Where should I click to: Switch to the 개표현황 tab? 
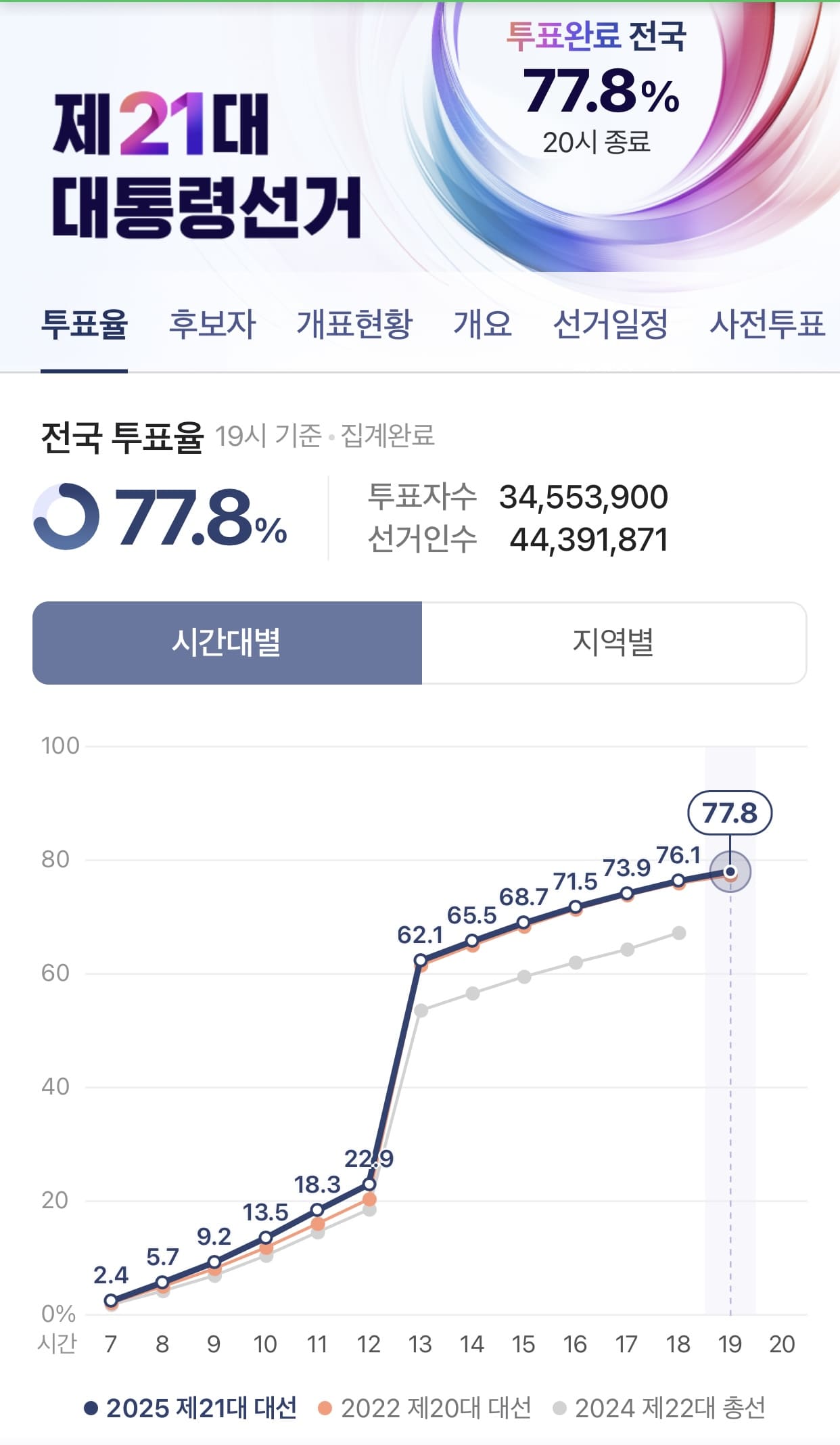pyautogui.click(x=354, y=323)
